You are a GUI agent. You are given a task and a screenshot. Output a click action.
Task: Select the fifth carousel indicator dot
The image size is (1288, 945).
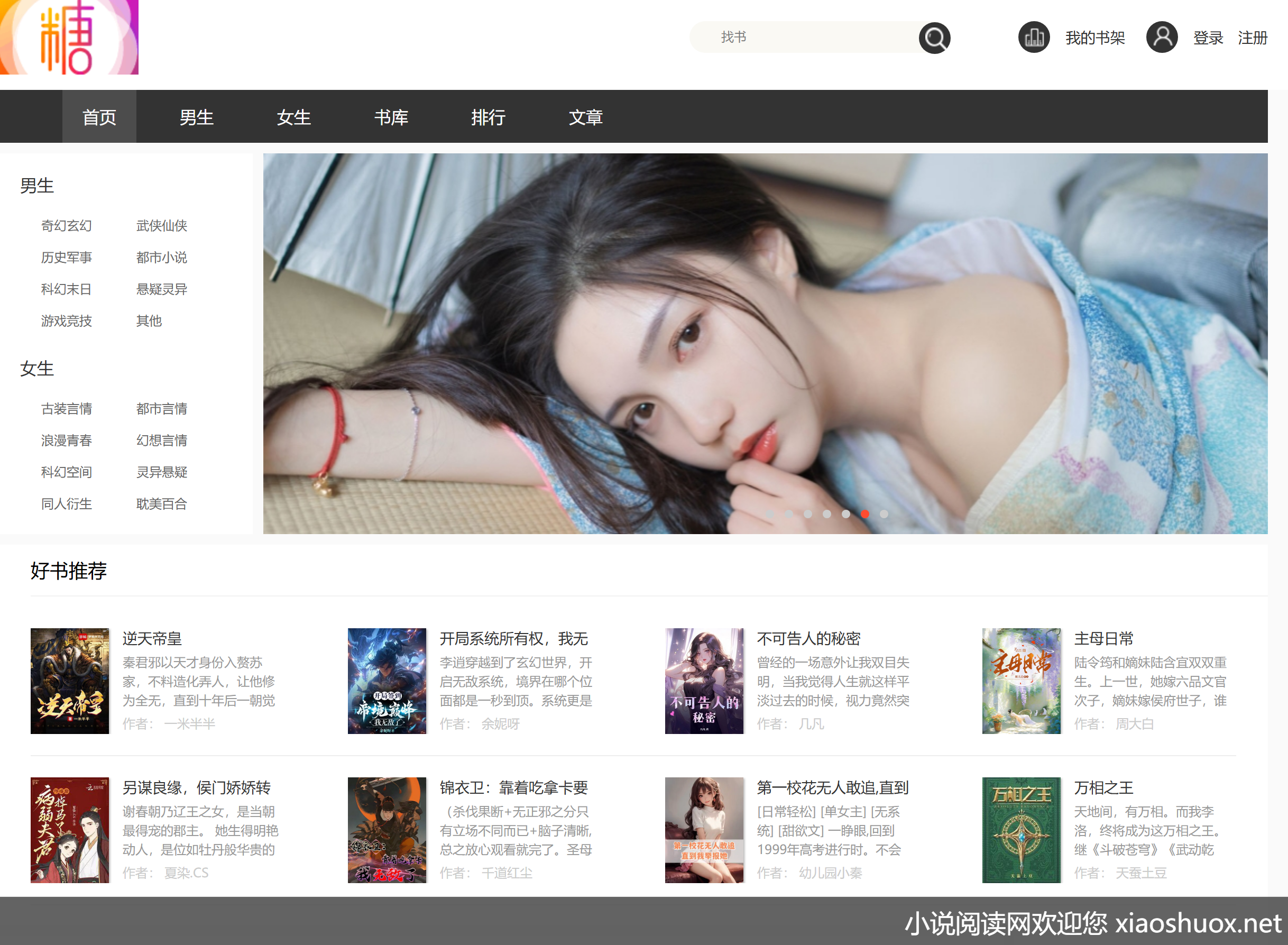846,513
